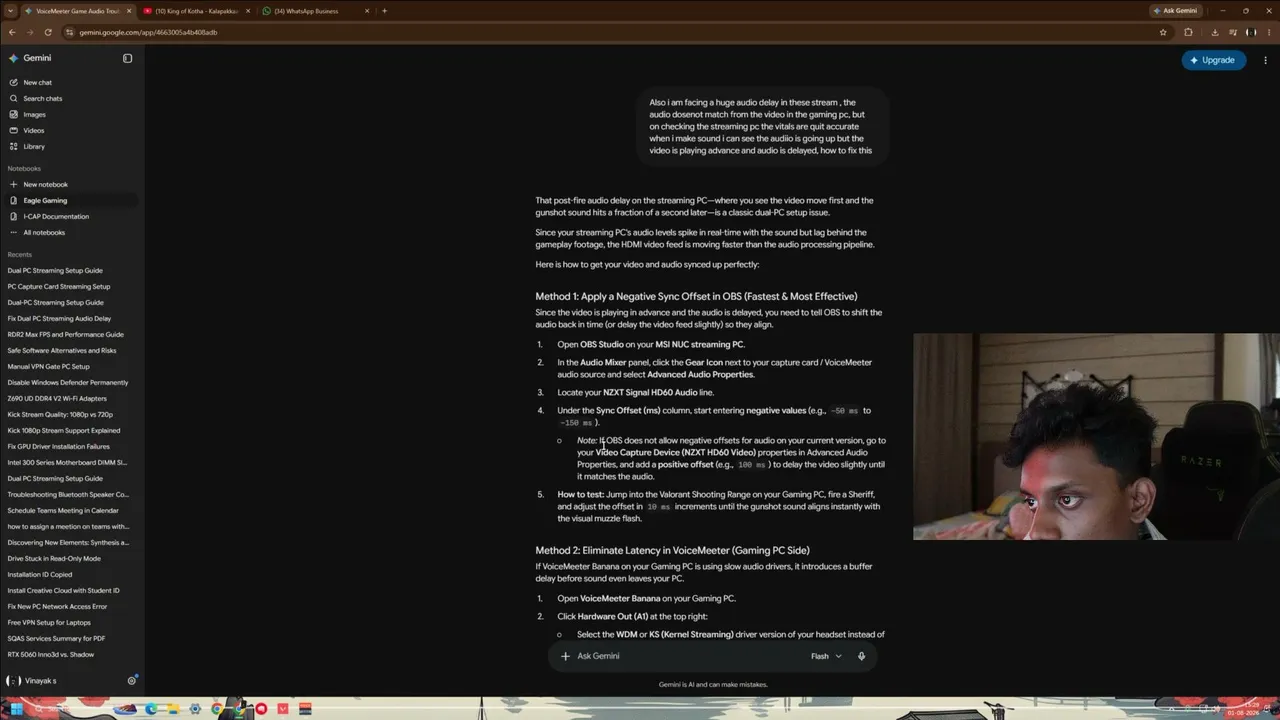This screenshot has height=720, width=1280.
Task: Open Google Chrome from the taskbar
Action: (x=216, y=709)
